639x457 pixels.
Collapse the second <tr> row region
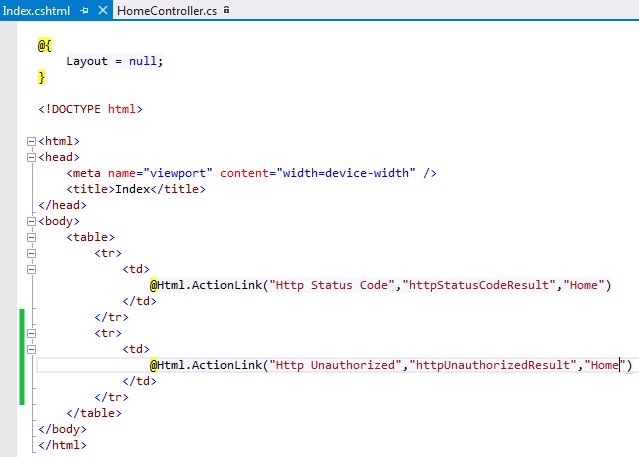[x=31, y=333]
